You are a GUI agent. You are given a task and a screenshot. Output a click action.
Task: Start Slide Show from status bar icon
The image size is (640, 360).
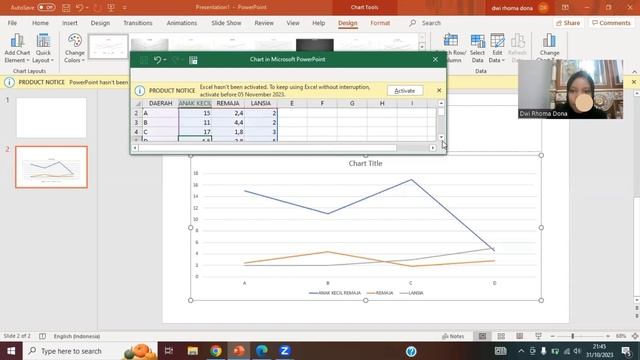538,336
